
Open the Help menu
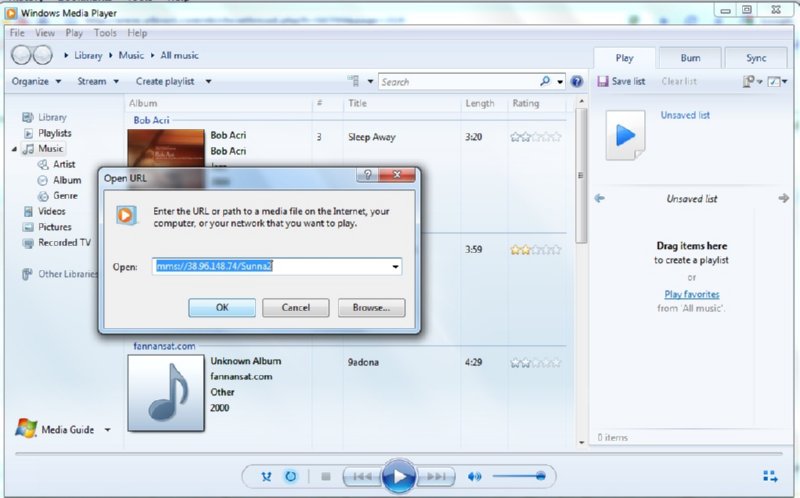[137, 33]
